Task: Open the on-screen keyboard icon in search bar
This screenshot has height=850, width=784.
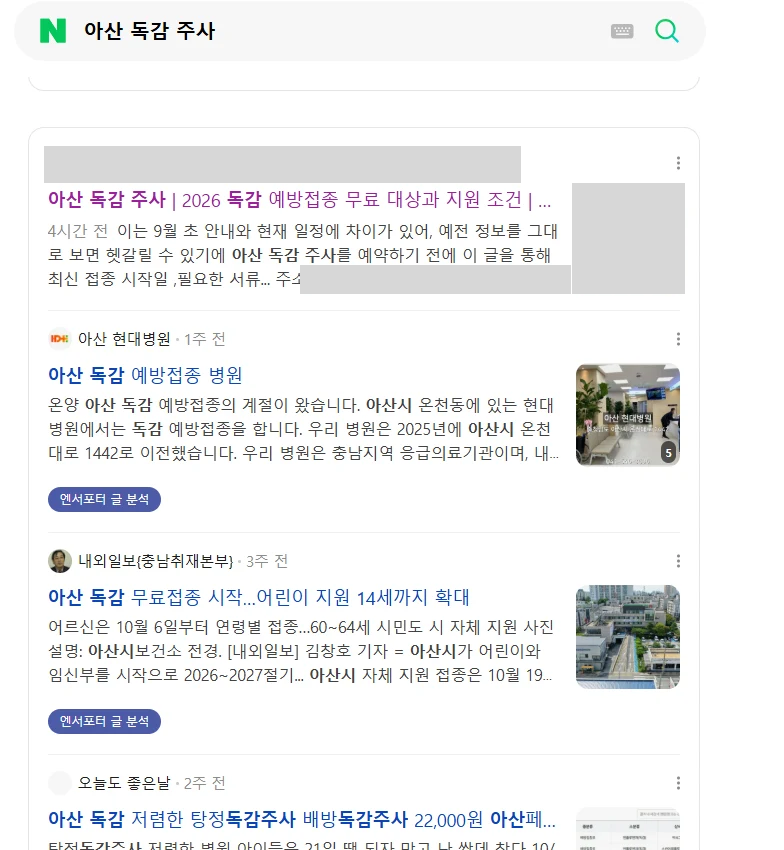Action: click(x=622, y=31)
